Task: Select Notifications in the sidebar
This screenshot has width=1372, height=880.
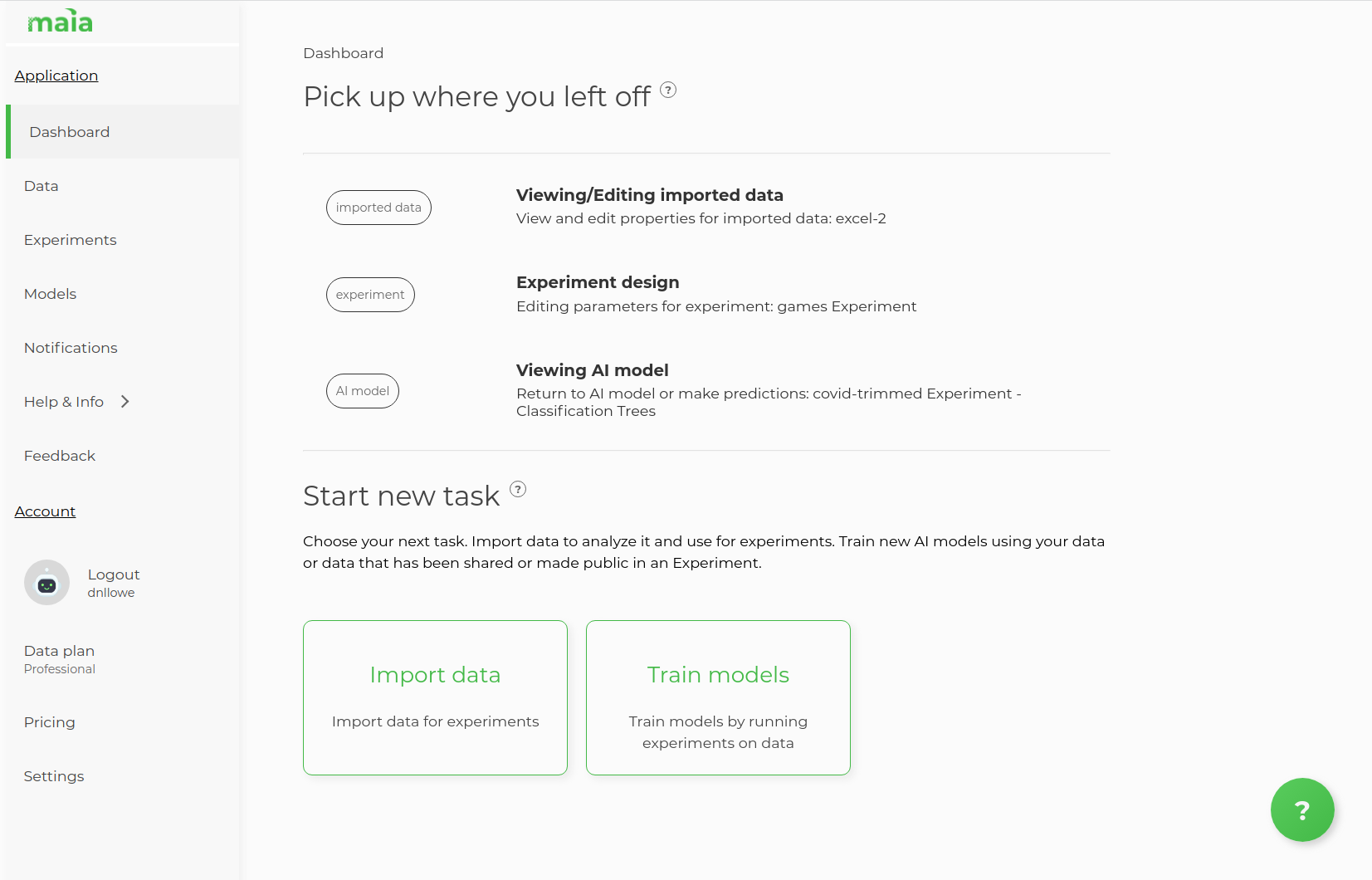Action: pos(71,348)
